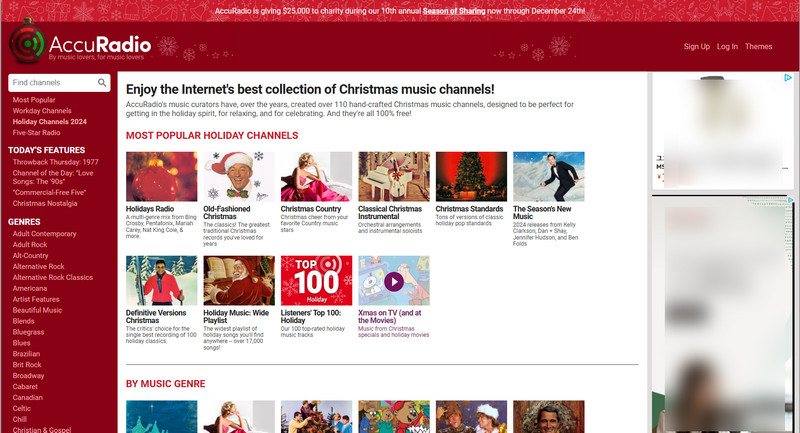The width and height of the screenshot is (800, 433).
Task: Open the Americana genre
Action: [30, 288]
